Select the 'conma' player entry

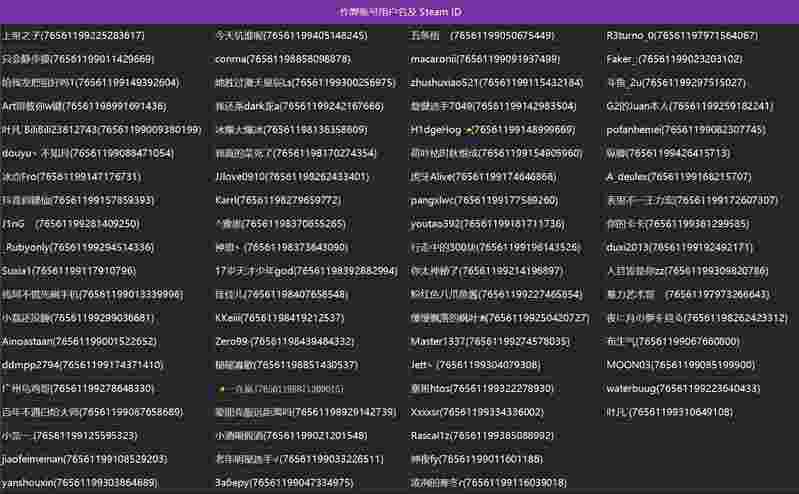point(283,59)
